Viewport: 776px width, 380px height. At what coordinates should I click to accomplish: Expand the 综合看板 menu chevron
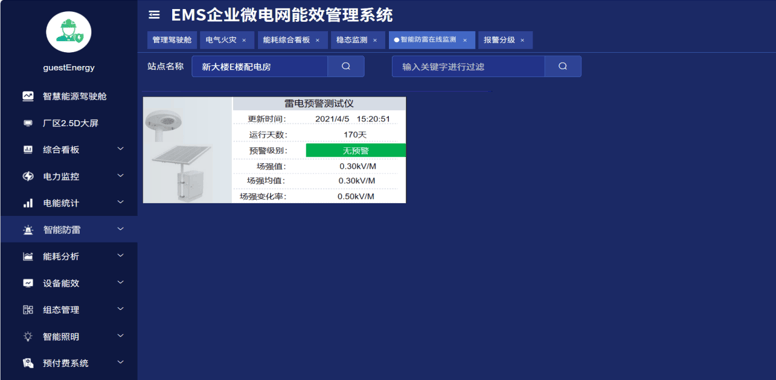[x=120, y=149]
